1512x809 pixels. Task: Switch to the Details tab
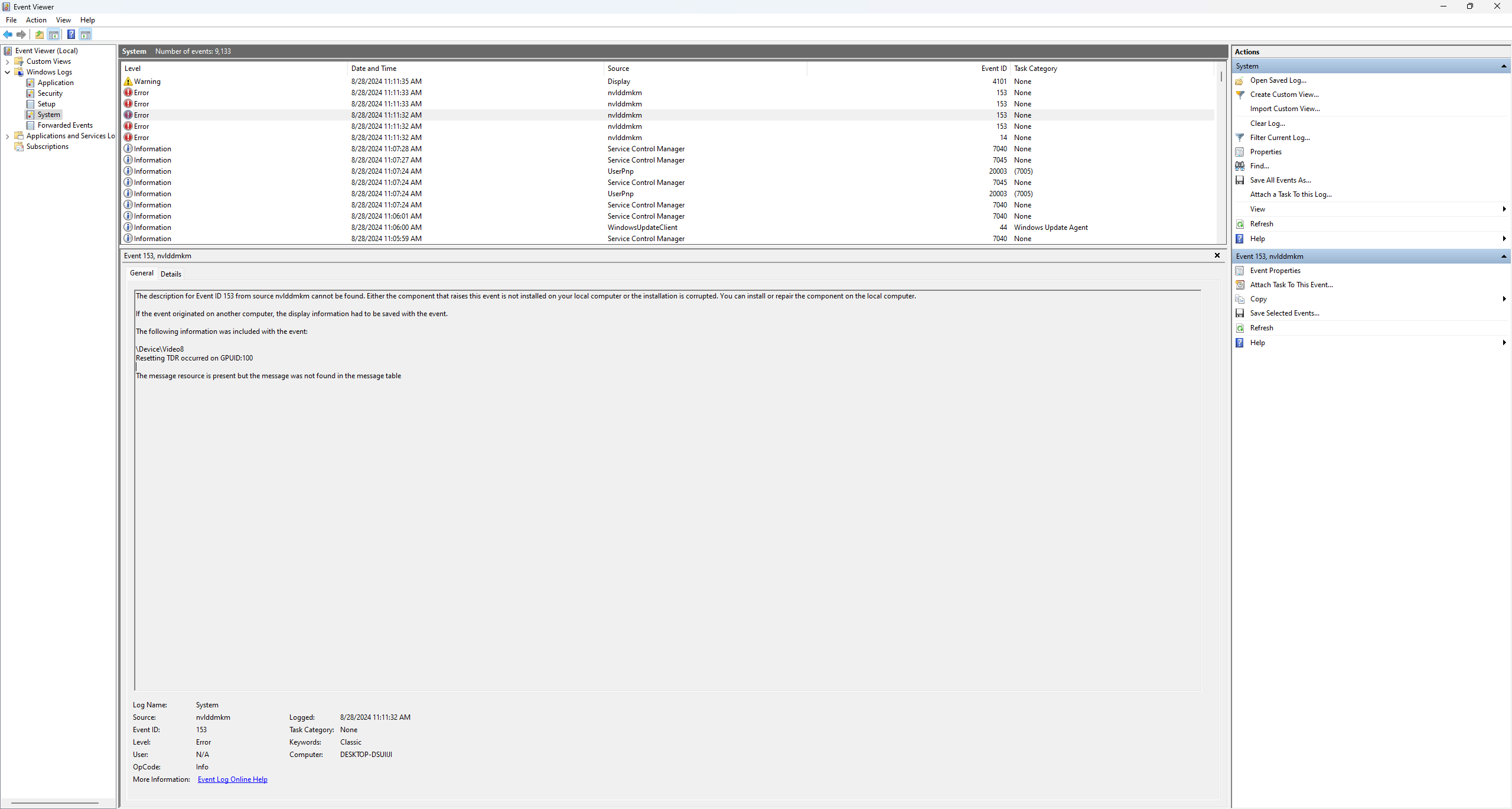pyautogui.click(x=171, y=274)
